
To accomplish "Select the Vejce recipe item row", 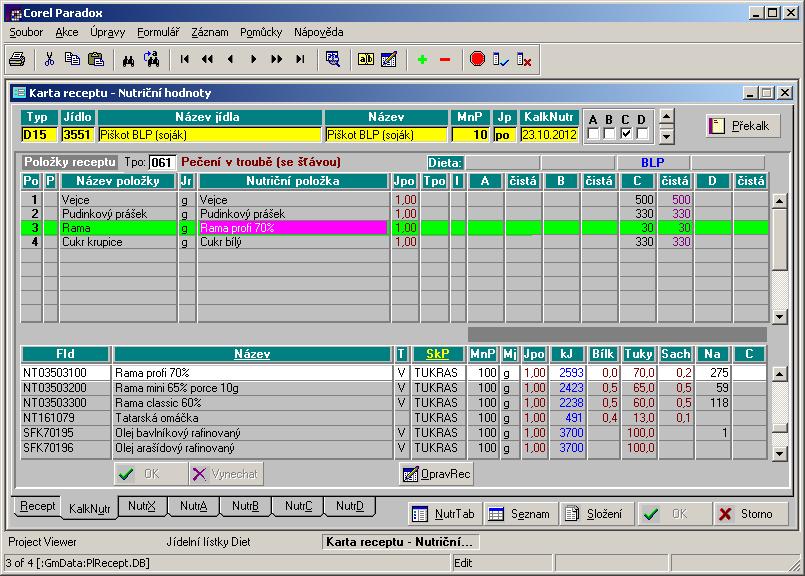I will pos(394,200).
